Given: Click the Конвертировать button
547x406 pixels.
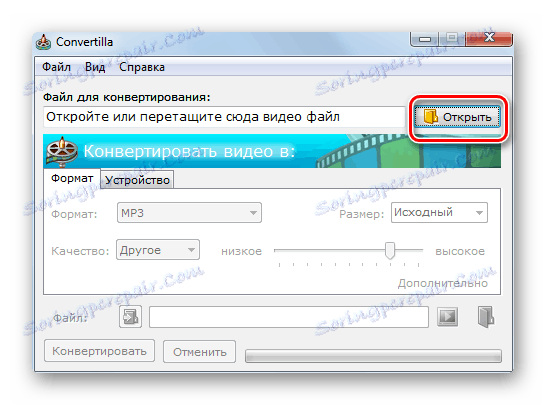Looking at the screenshot, I should click(99, 351).
